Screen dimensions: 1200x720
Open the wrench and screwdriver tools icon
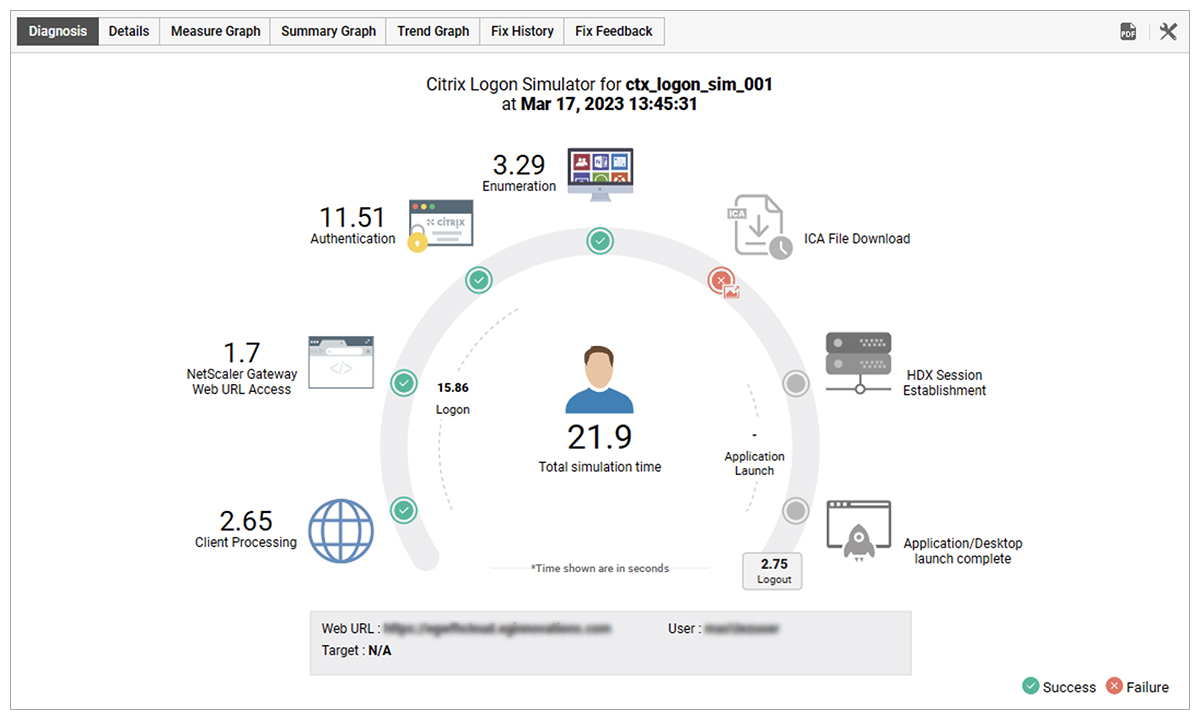click(x=1168, y=32)
